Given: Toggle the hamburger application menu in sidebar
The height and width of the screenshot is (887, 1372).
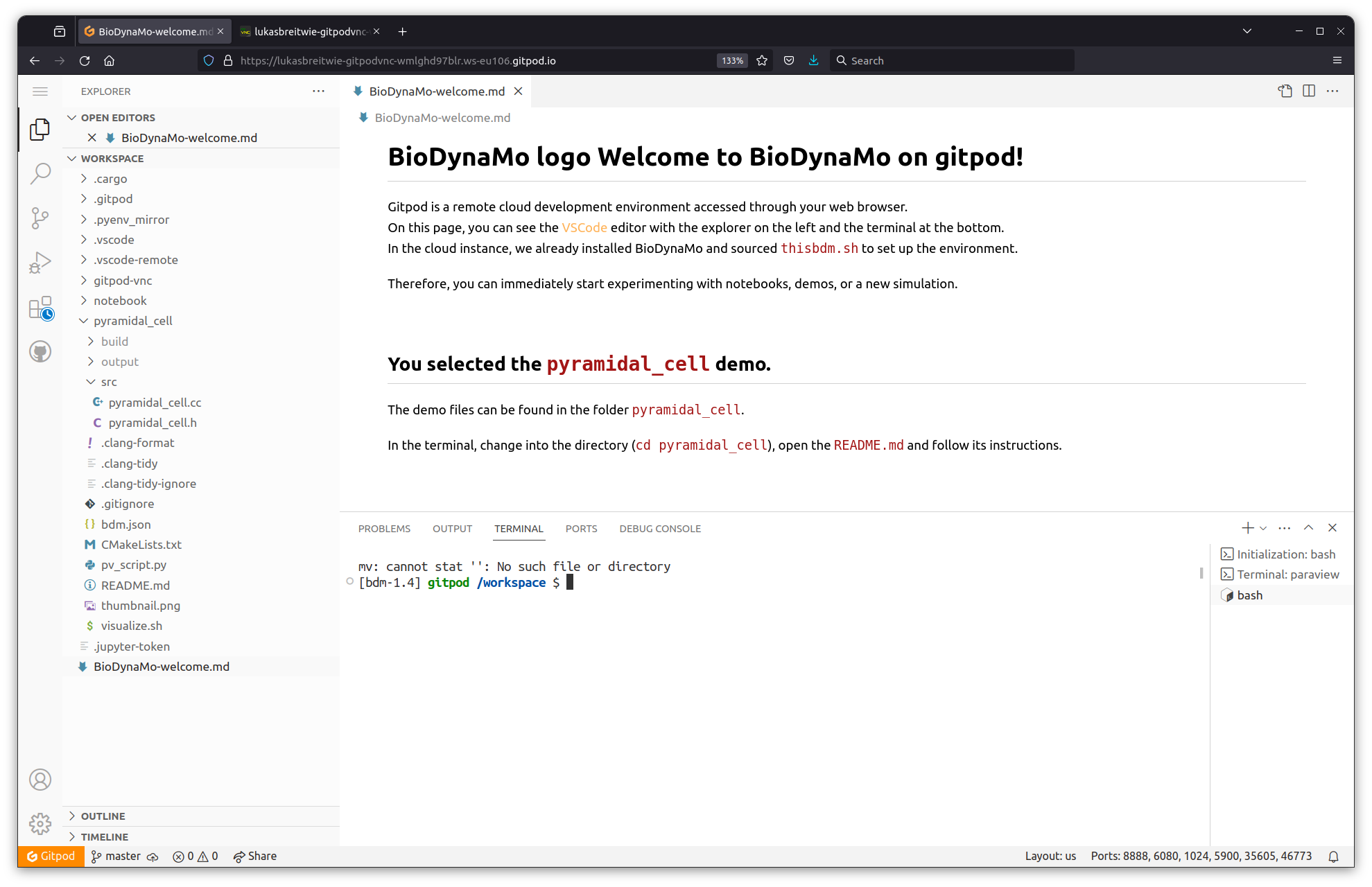Looking at the screenshot, I should tap(40, 91).
